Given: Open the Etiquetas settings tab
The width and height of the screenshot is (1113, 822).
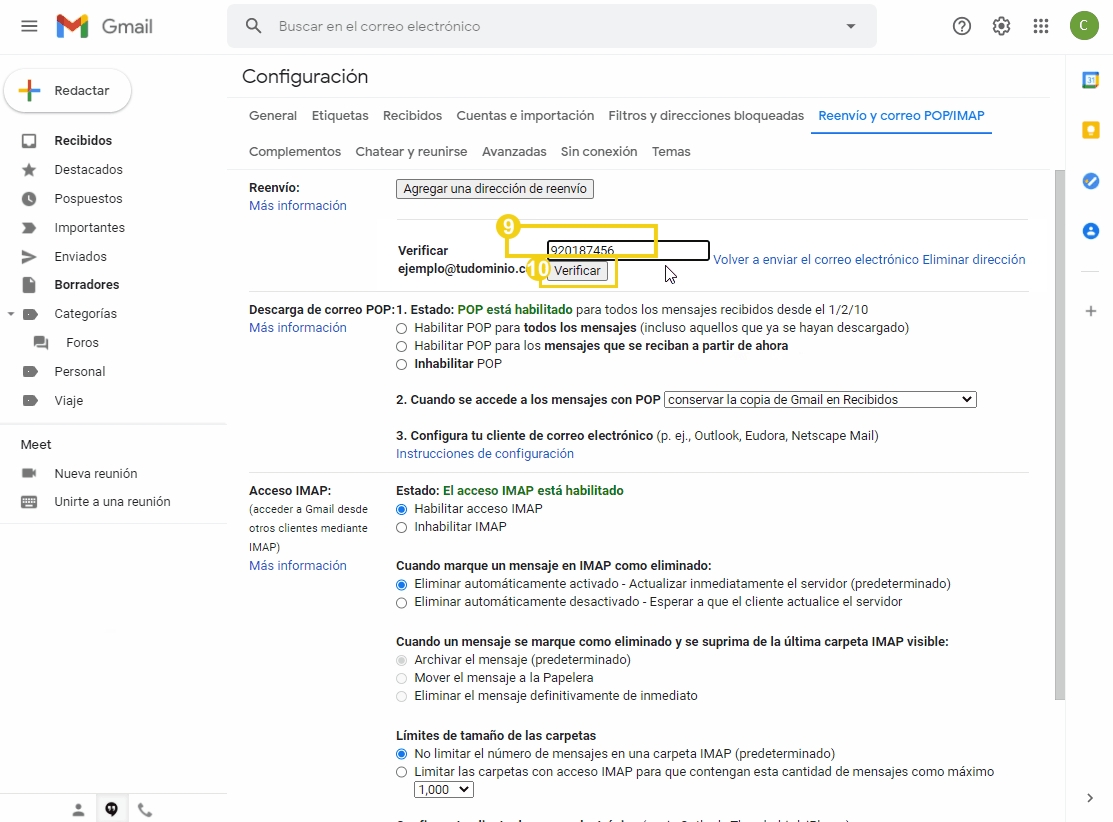Looking at the screenshot, I should (339, 115).
